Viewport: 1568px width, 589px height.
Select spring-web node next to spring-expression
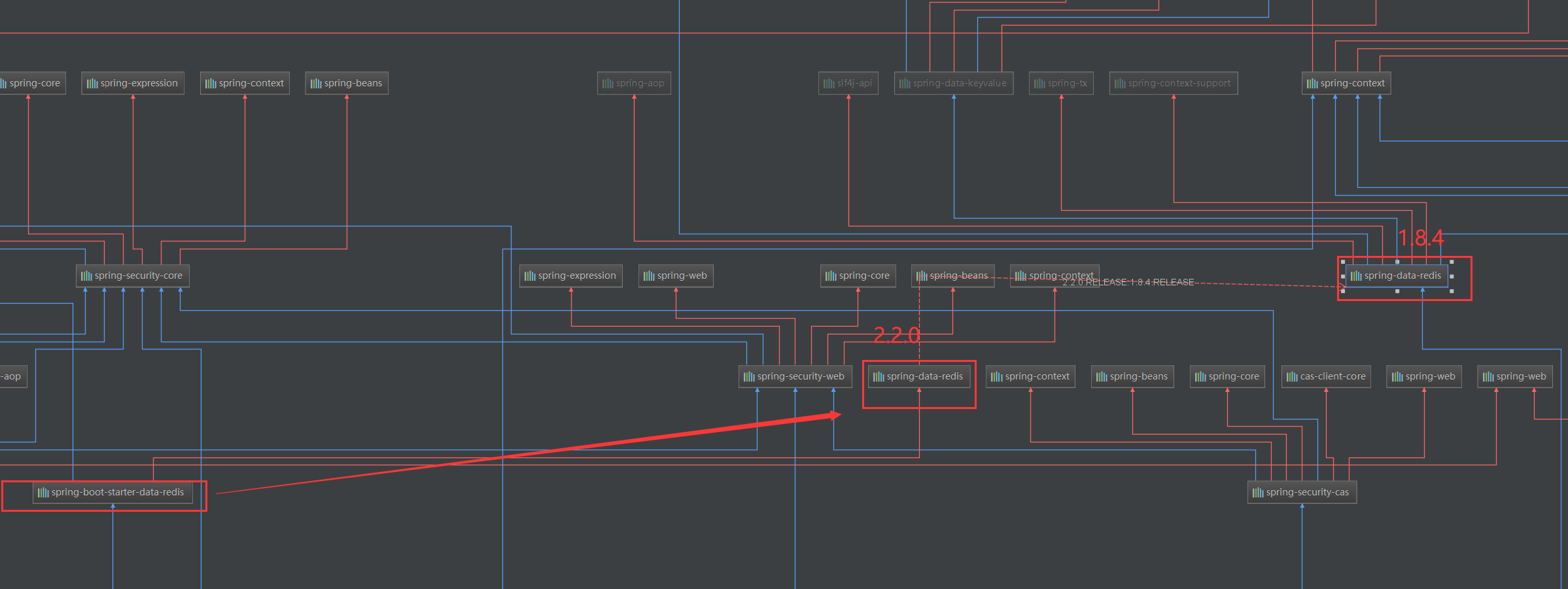[676, 276]
